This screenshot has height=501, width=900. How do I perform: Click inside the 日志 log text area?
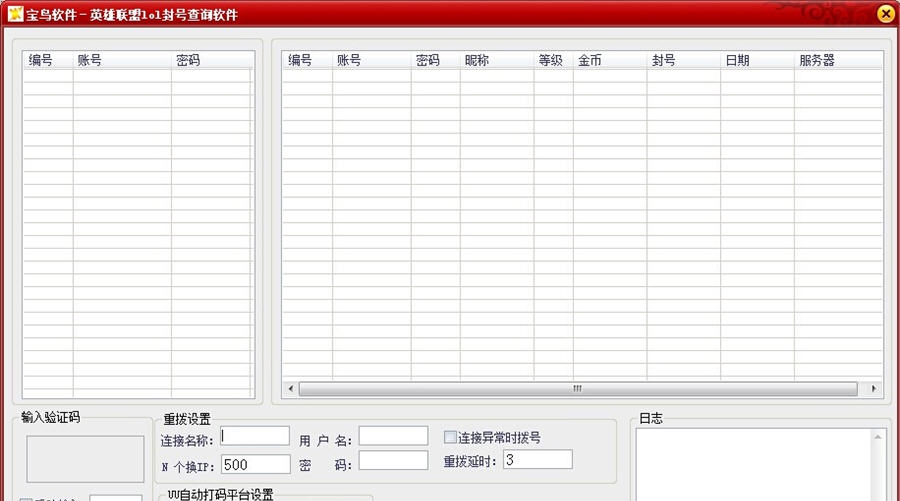tap(754, 465)
